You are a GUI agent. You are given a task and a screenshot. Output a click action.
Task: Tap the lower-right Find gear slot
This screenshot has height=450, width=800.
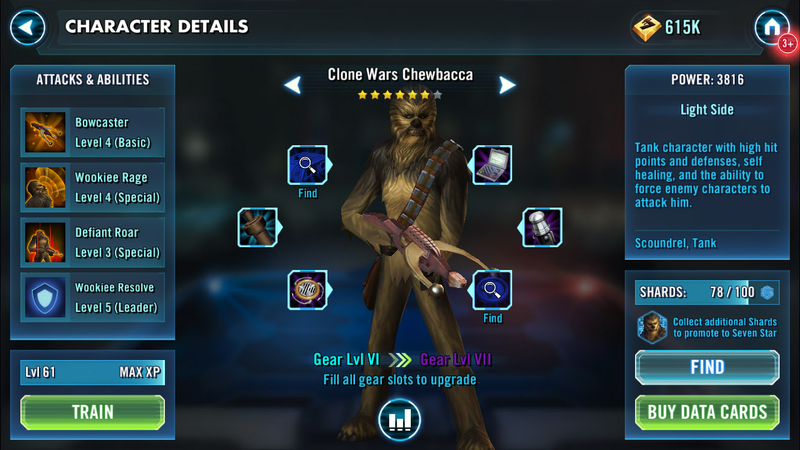click(492, 290)
